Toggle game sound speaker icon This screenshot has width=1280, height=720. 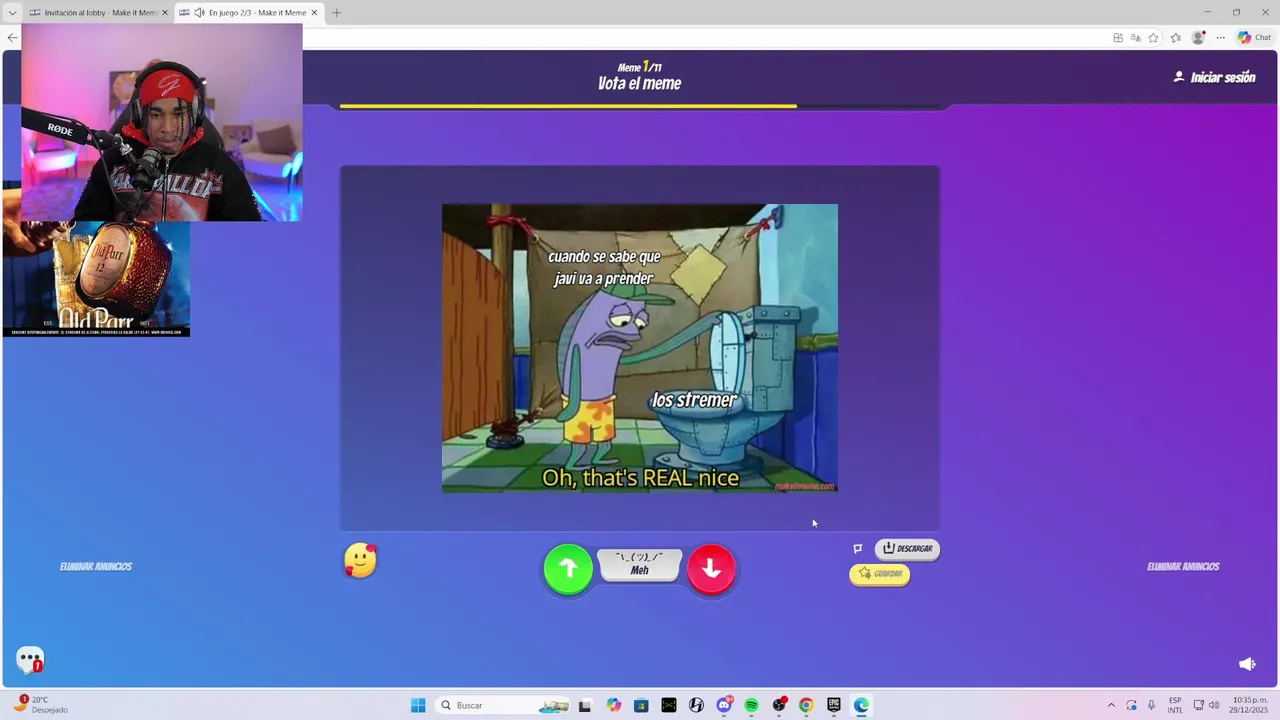point(1247,664)
